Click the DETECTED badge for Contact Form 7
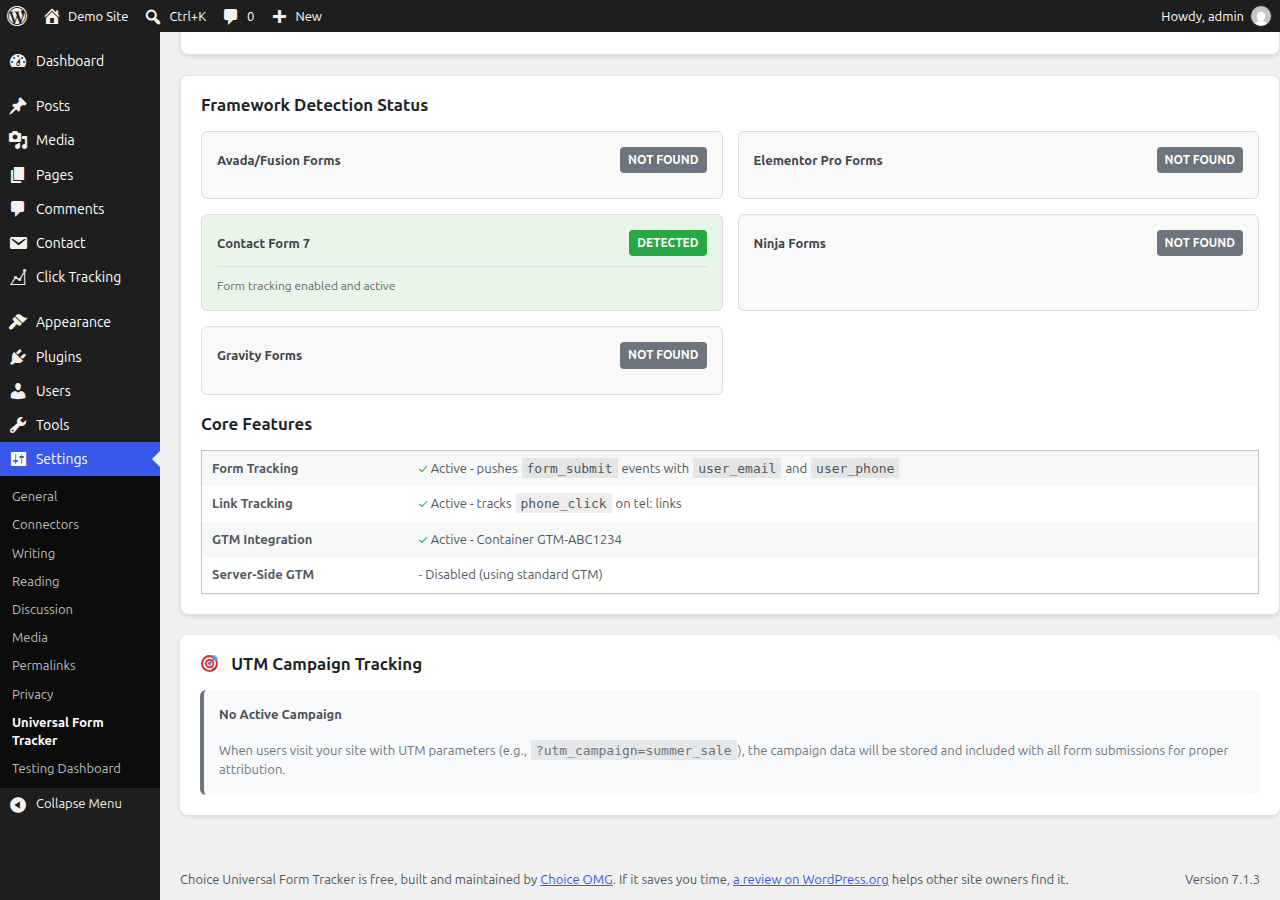Viewport: 1280px width, 900px height. [668, 243]
